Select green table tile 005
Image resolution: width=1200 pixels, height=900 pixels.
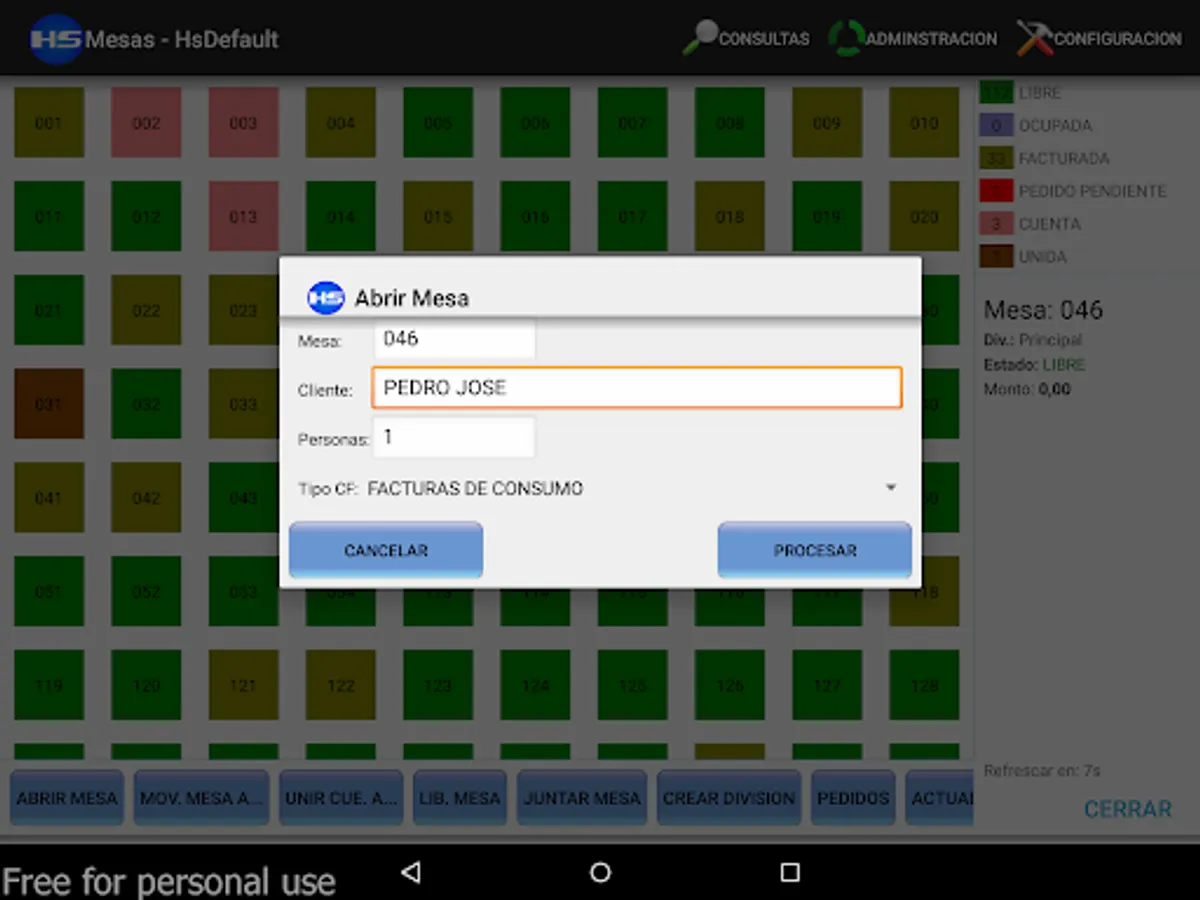438,123
